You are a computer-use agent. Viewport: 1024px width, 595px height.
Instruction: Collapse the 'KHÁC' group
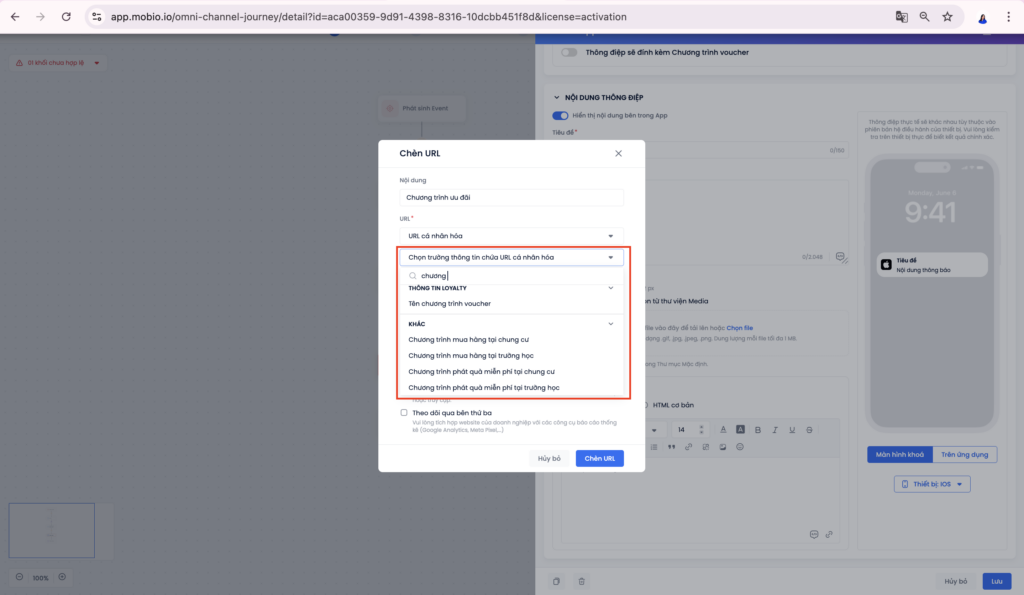tap(610, 324)
